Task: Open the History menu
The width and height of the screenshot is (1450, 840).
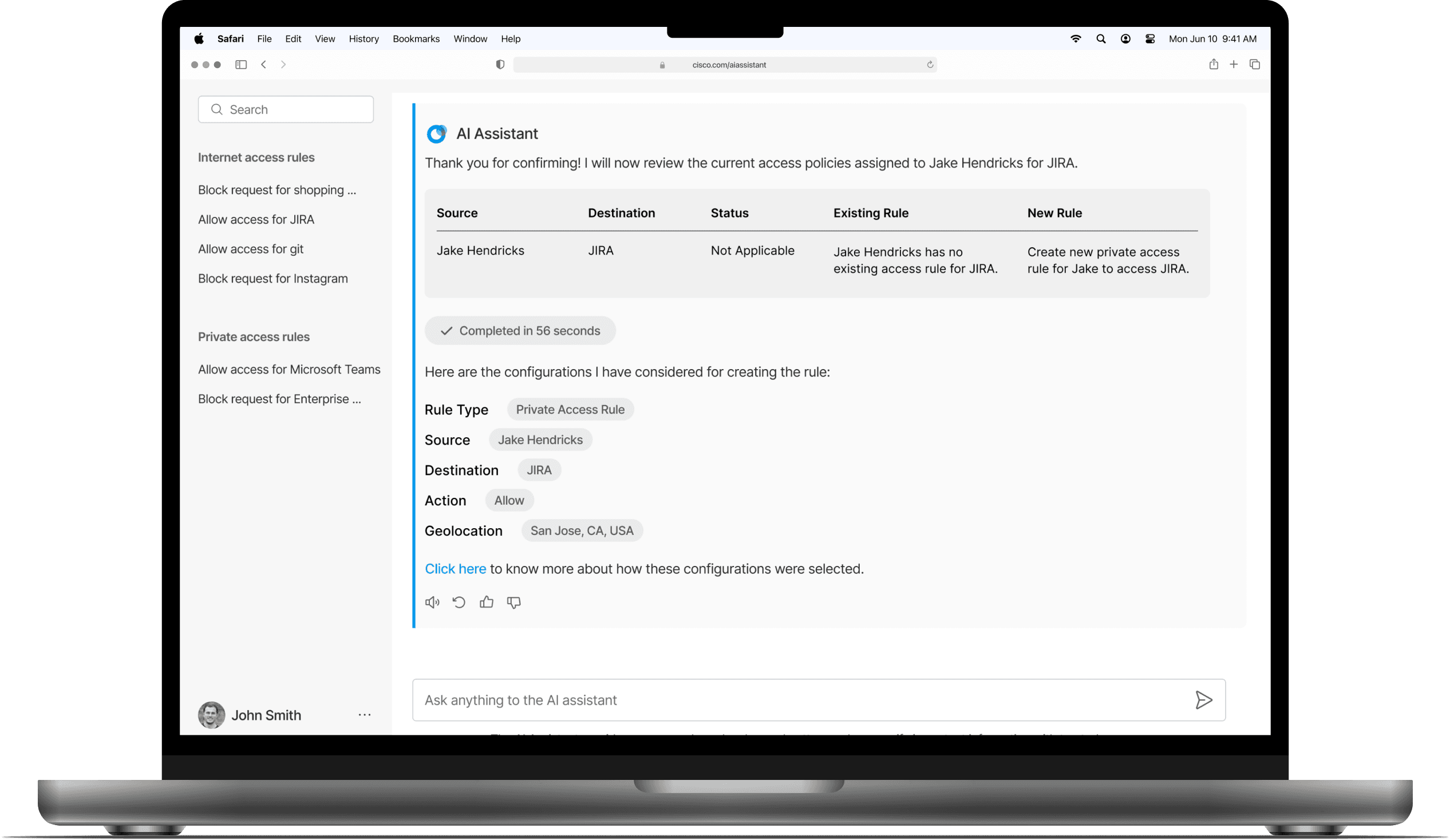Action: (x=364, y=38)
